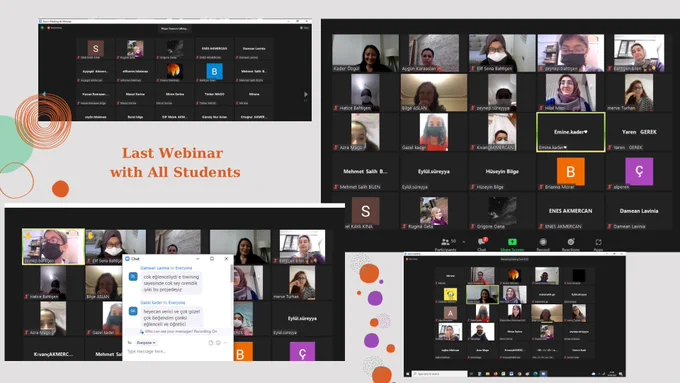This screenshot has height=383, width=680.
Task: Click Gazel kader's chat message bubble
Action: click(x=172, y=318)
